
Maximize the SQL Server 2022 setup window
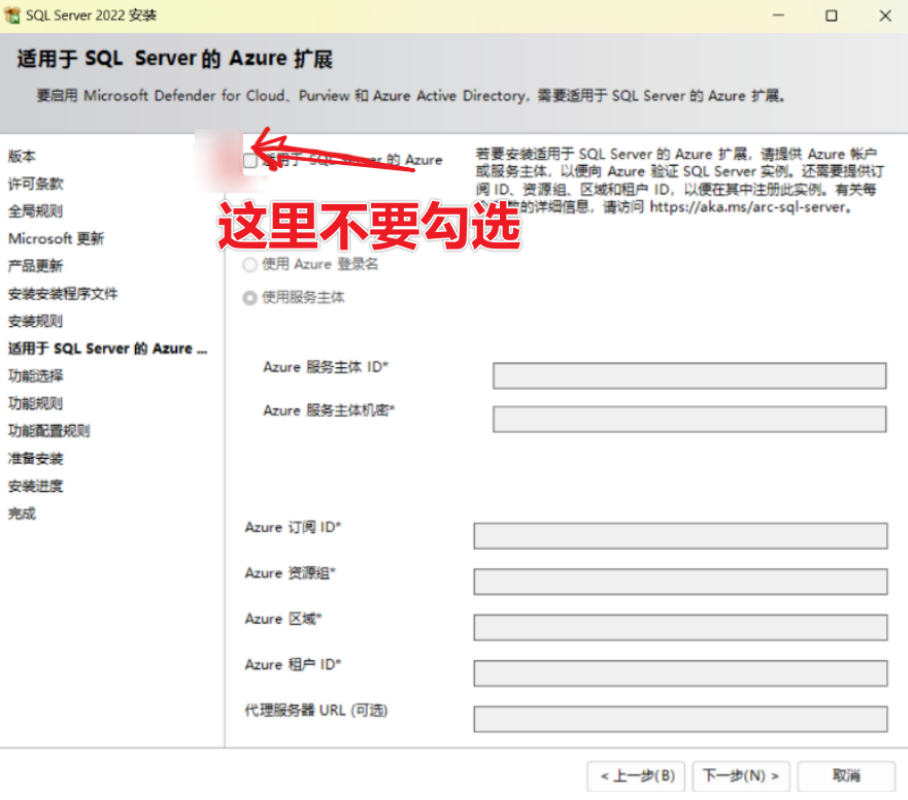(x=831, y=16)
